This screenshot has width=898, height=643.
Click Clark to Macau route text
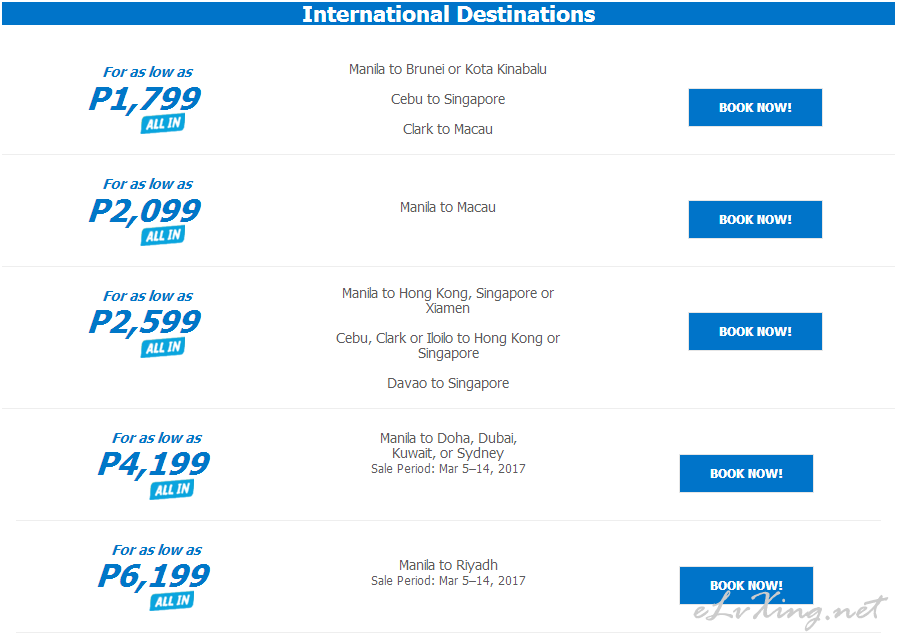[448, 129]
